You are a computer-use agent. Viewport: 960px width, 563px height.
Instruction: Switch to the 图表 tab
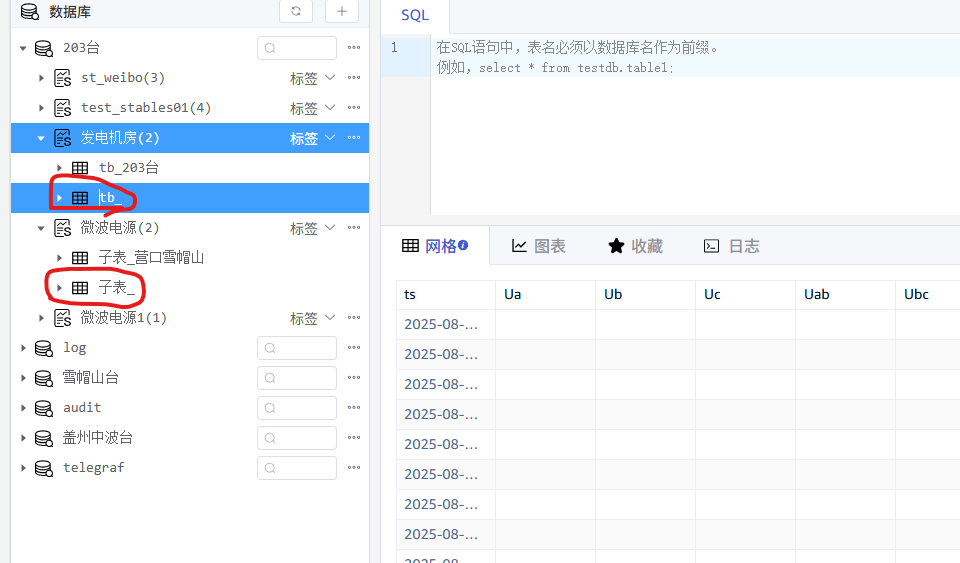538,246
